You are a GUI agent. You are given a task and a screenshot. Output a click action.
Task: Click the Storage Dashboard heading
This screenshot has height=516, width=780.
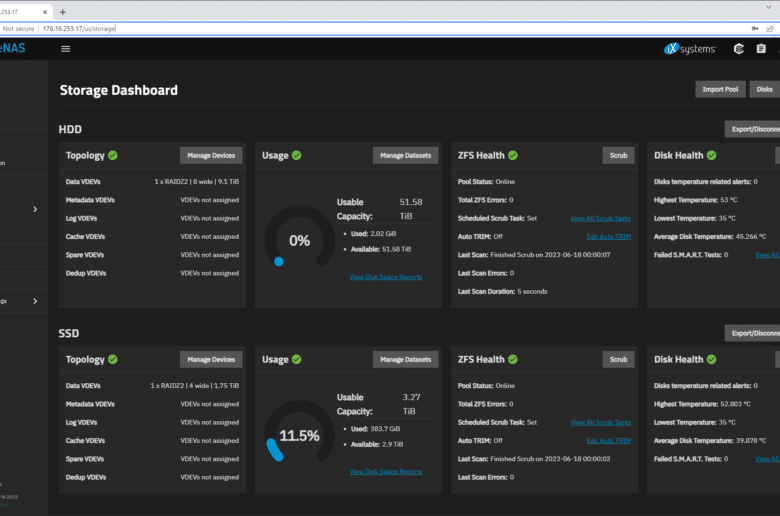pos(118,90)
